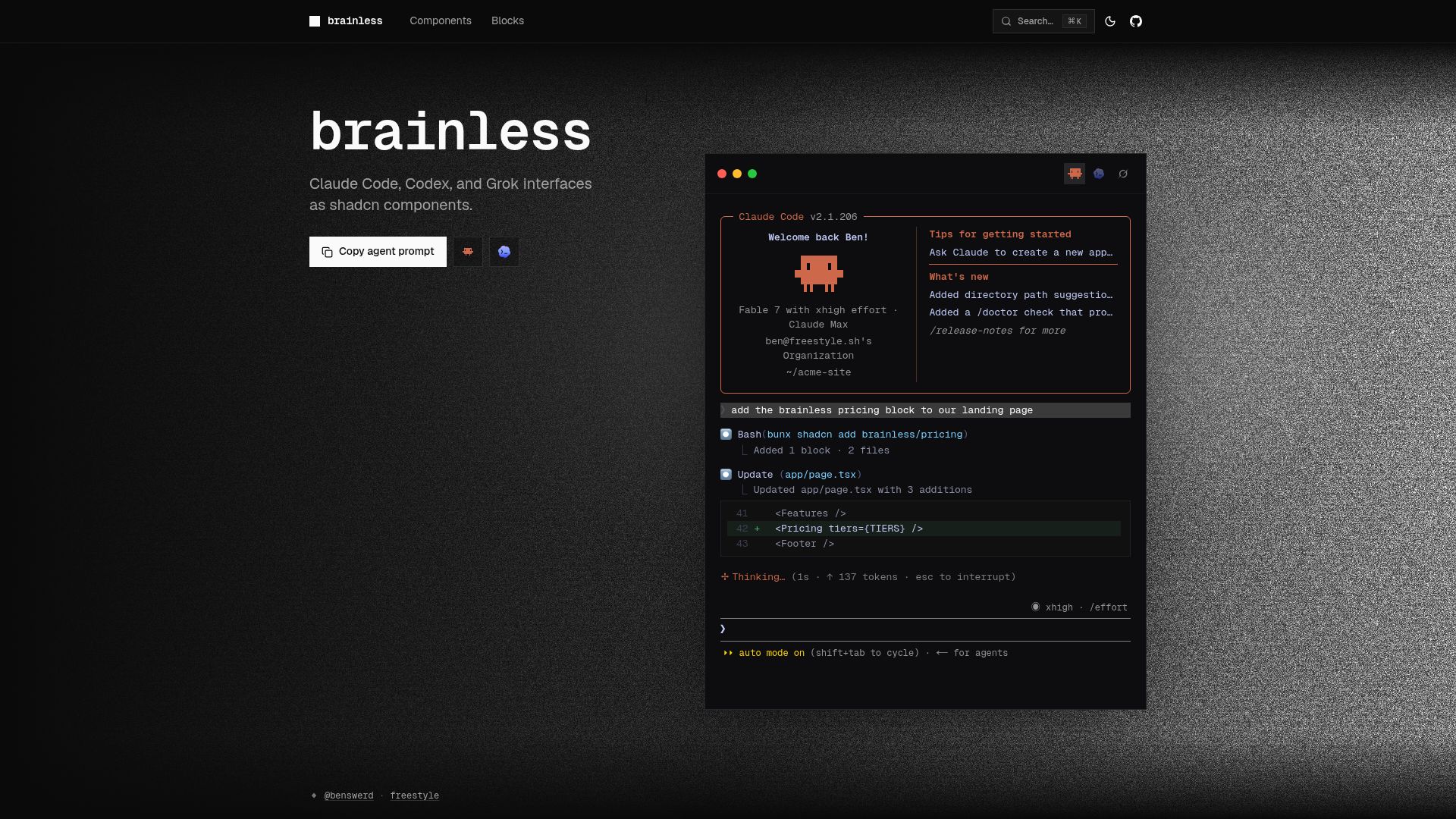Screen dimensions: 1456x819
Task: Click the green maximize dot of terminal preview
Action: tap(752, 174)
